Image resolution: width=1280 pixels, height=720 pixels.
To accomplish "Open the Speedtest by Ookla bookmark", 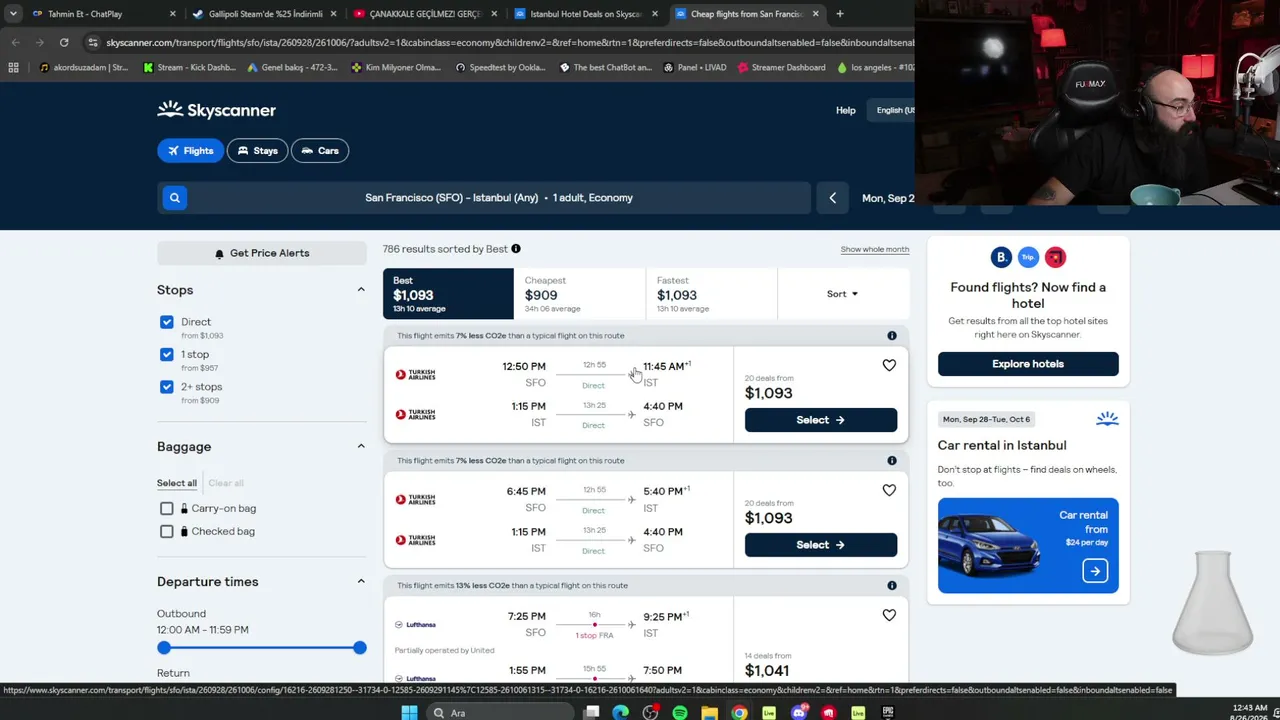I will pyautogui.click(x=500, y=68).
